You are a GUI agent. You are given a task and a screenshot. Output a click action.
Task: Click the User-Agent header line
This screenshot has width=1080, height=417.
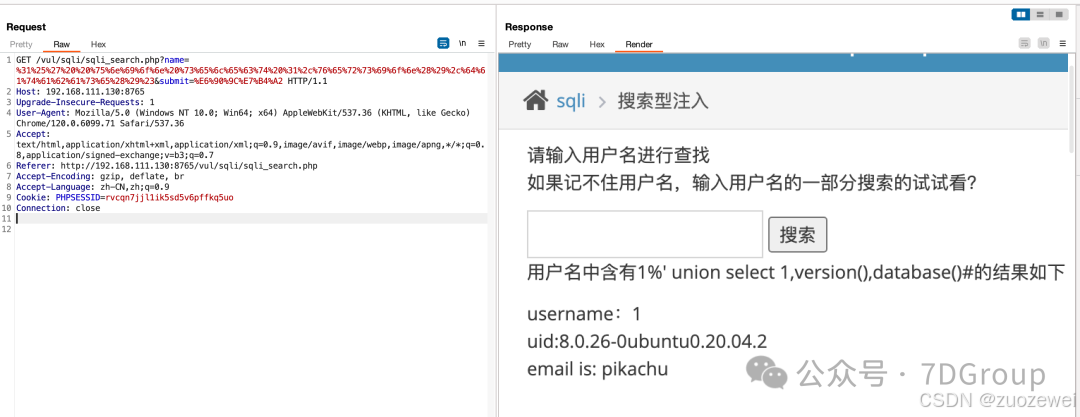tap(242, 118)
